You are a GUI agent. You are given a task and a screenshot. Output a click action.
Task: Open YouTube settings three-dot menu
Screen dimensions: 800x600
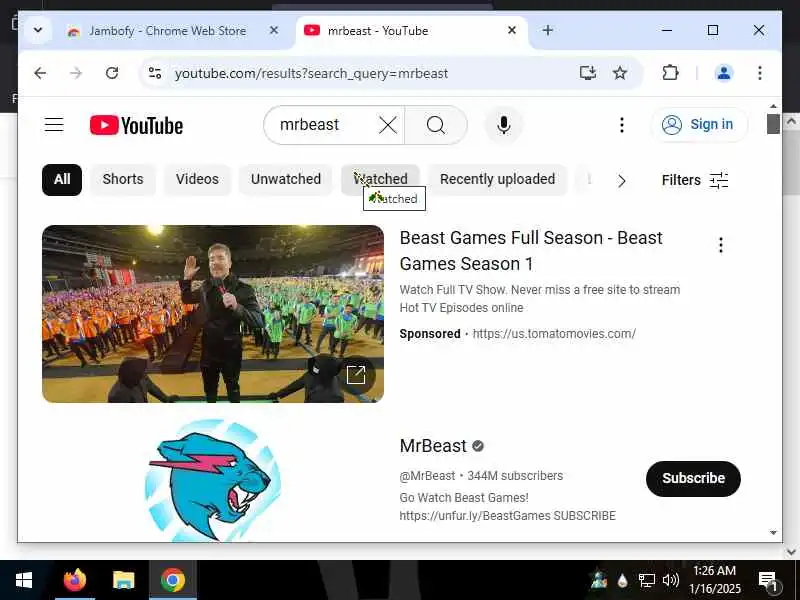[621, 125]
